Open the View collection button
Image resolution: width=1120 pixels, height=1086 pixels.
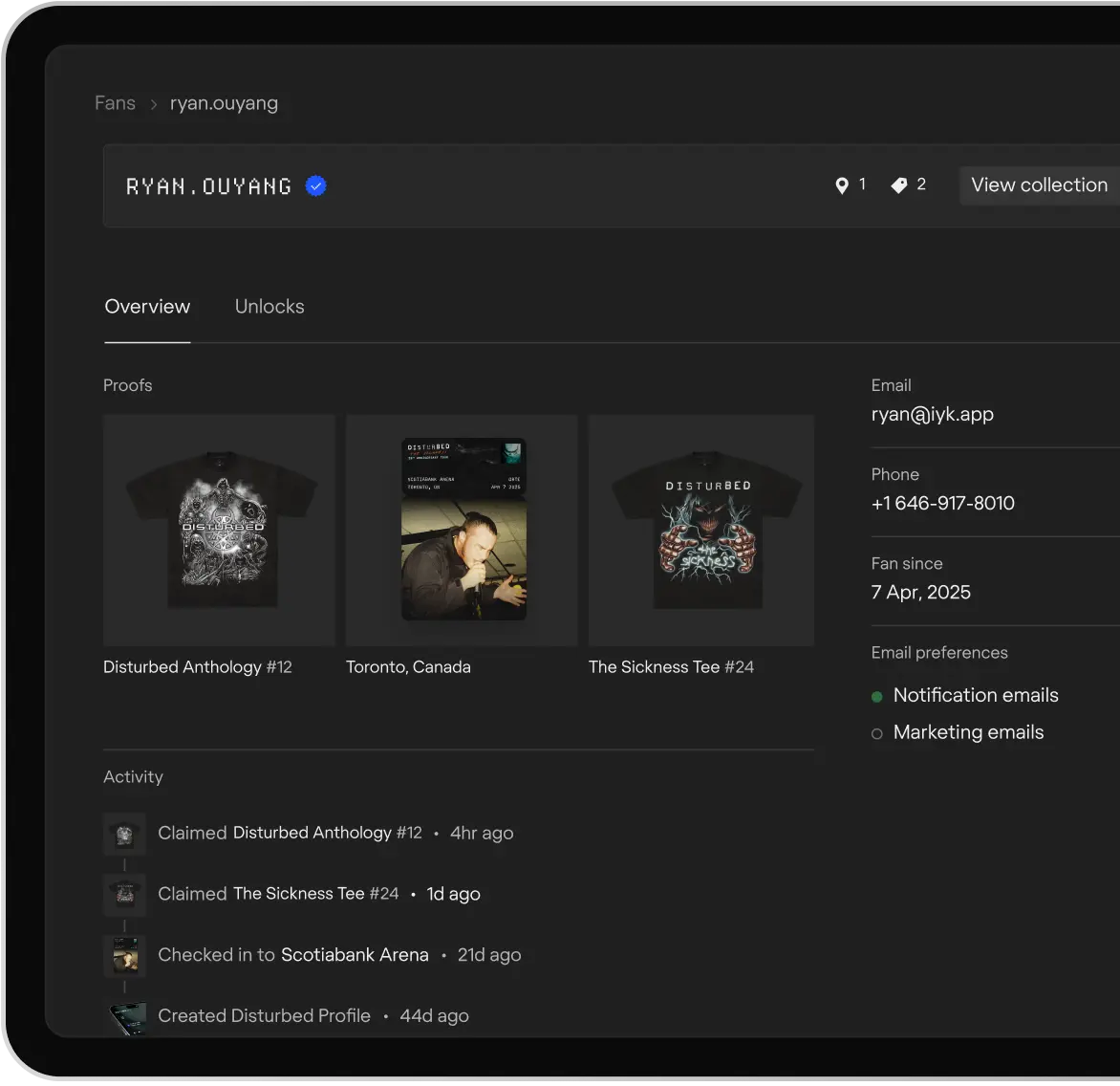(1039, 185)
